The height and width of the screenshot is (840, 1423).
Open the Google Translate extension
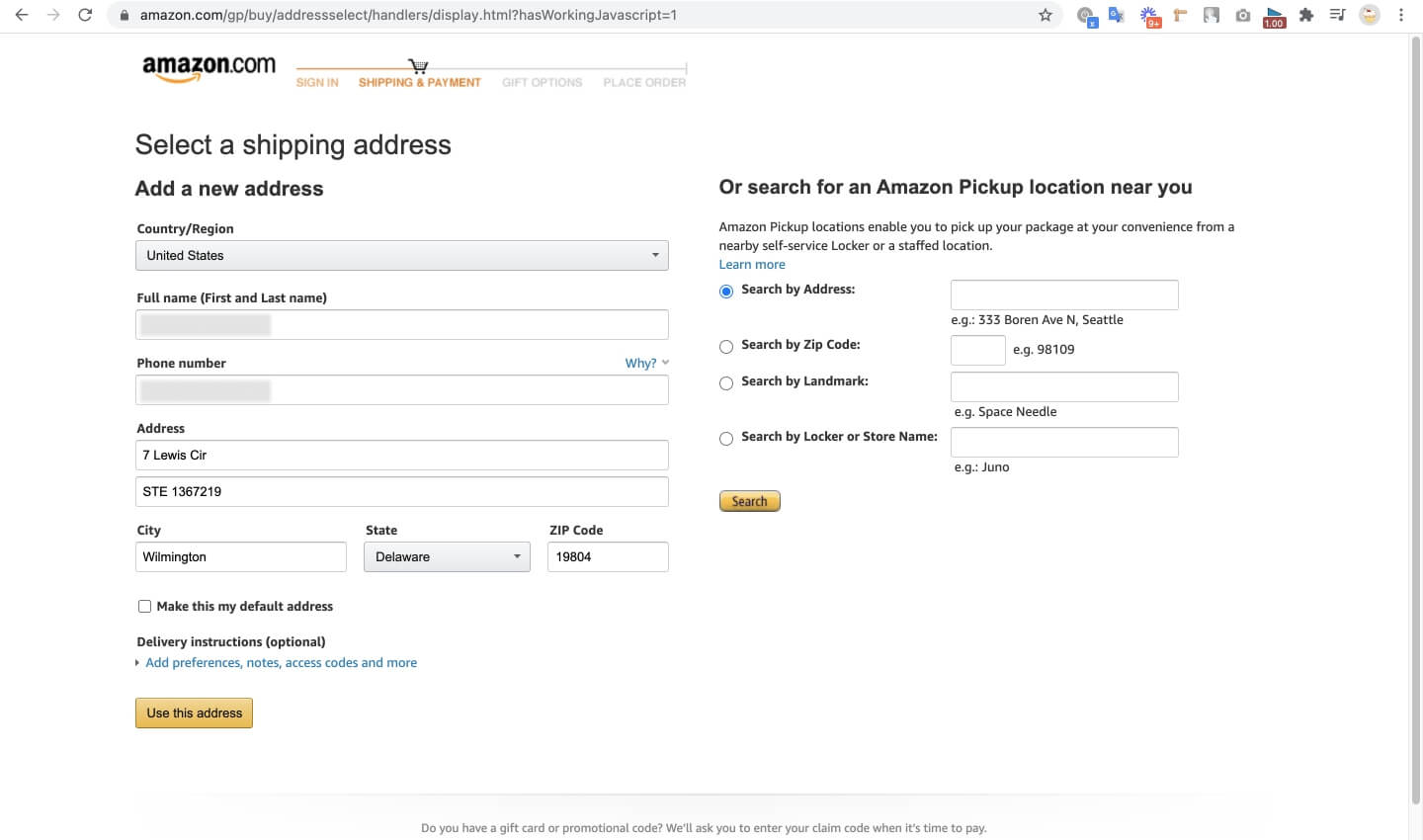coord(1117,15)
